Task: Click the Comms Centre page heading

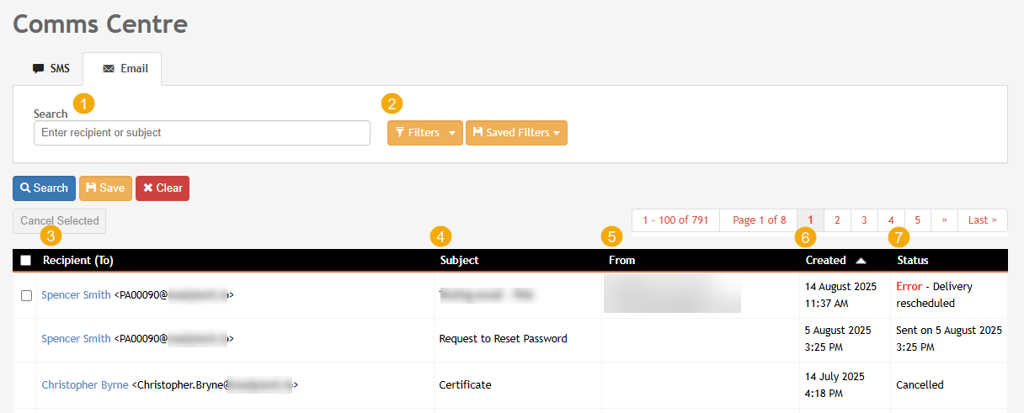Action: click(x=101, y=24)
